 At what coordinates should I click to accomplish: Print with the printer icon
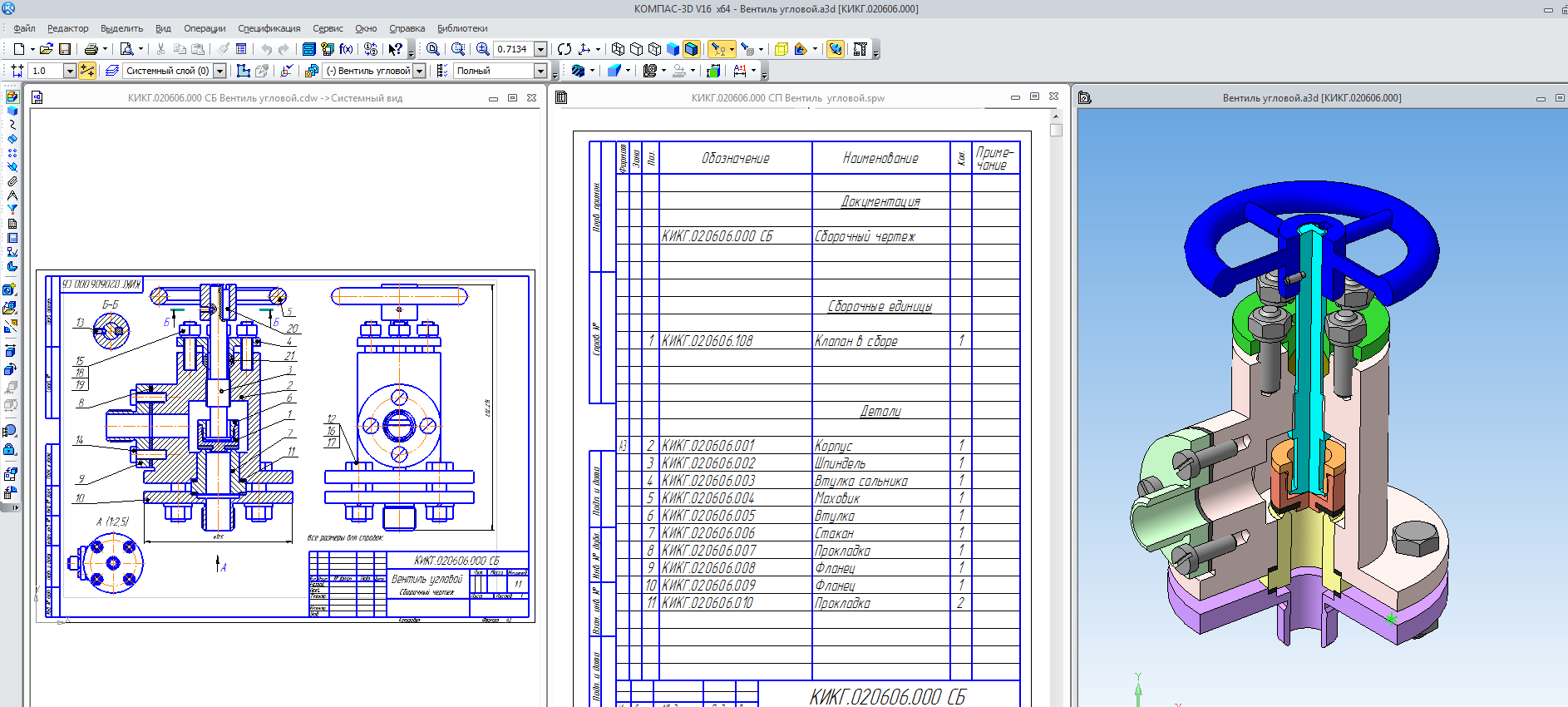tap(91, 49)
